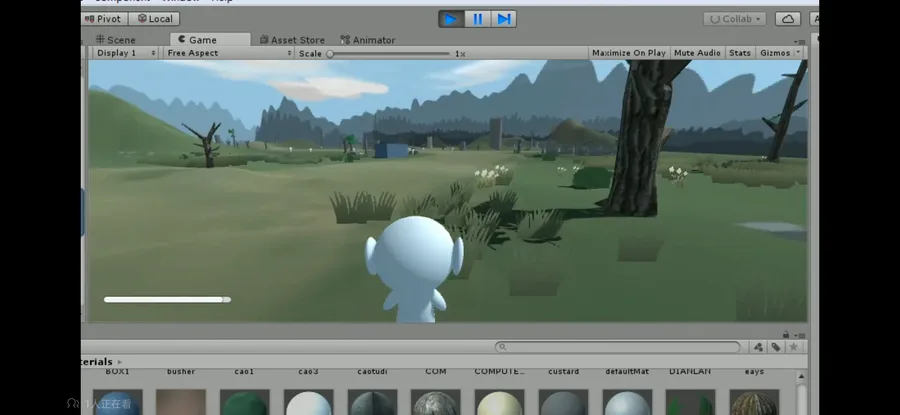Switch to the Animator tab
The width and height of the screenshot is (900, 415).
[367, 40]
